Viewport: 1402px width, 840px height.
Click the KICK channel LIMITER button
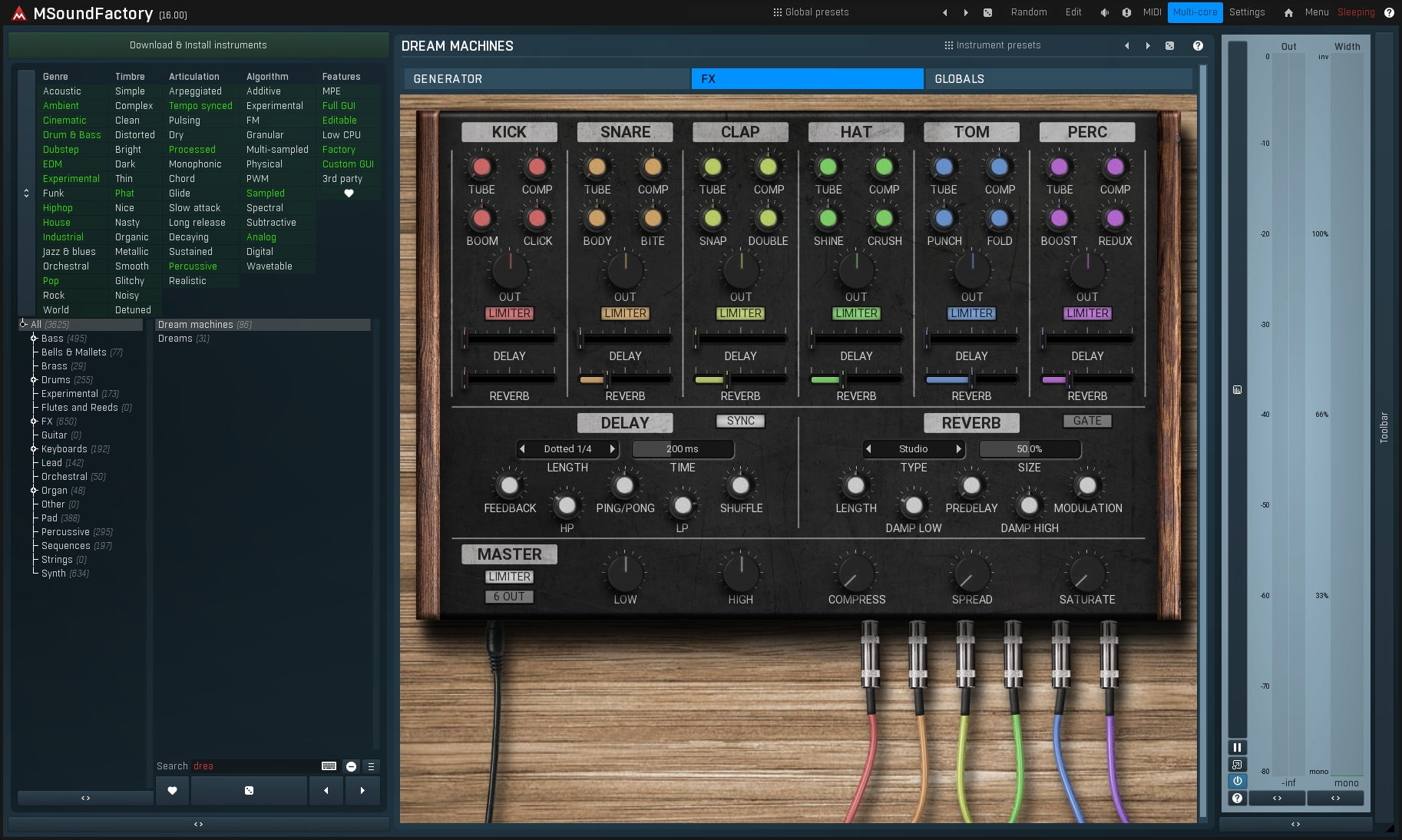tap(509, 313)
